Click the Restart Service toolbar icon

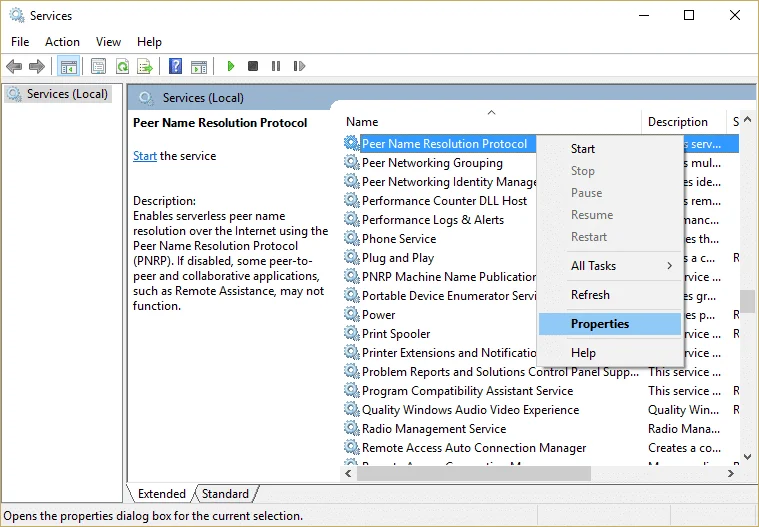pyautogui.click(x=299, y=66)
